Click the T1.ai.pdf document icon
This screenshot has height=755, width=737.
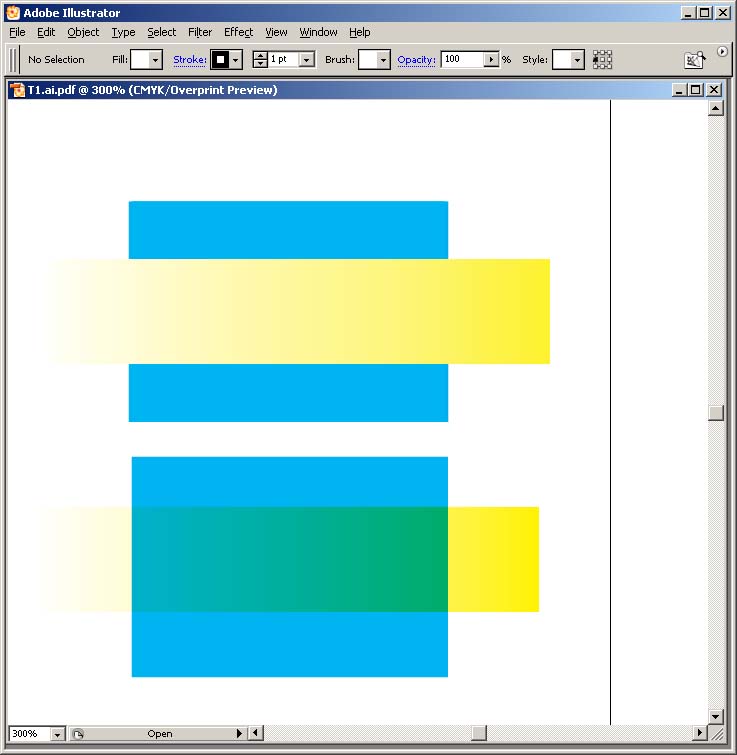point(18,90)
